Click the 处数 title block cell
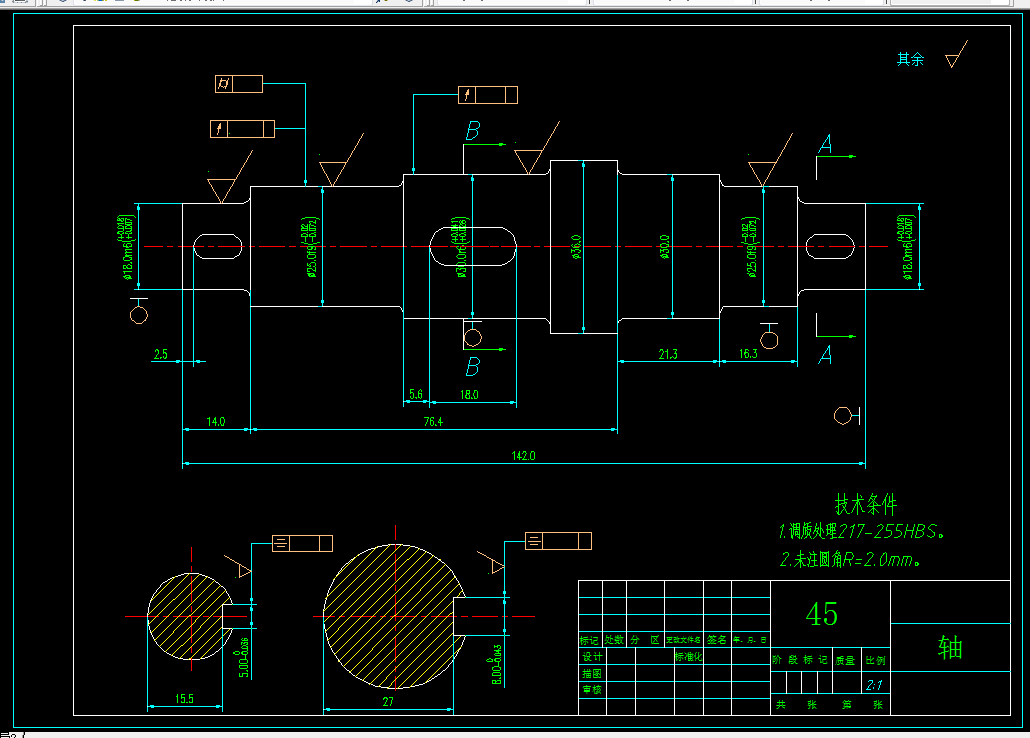 click(614, 639)
